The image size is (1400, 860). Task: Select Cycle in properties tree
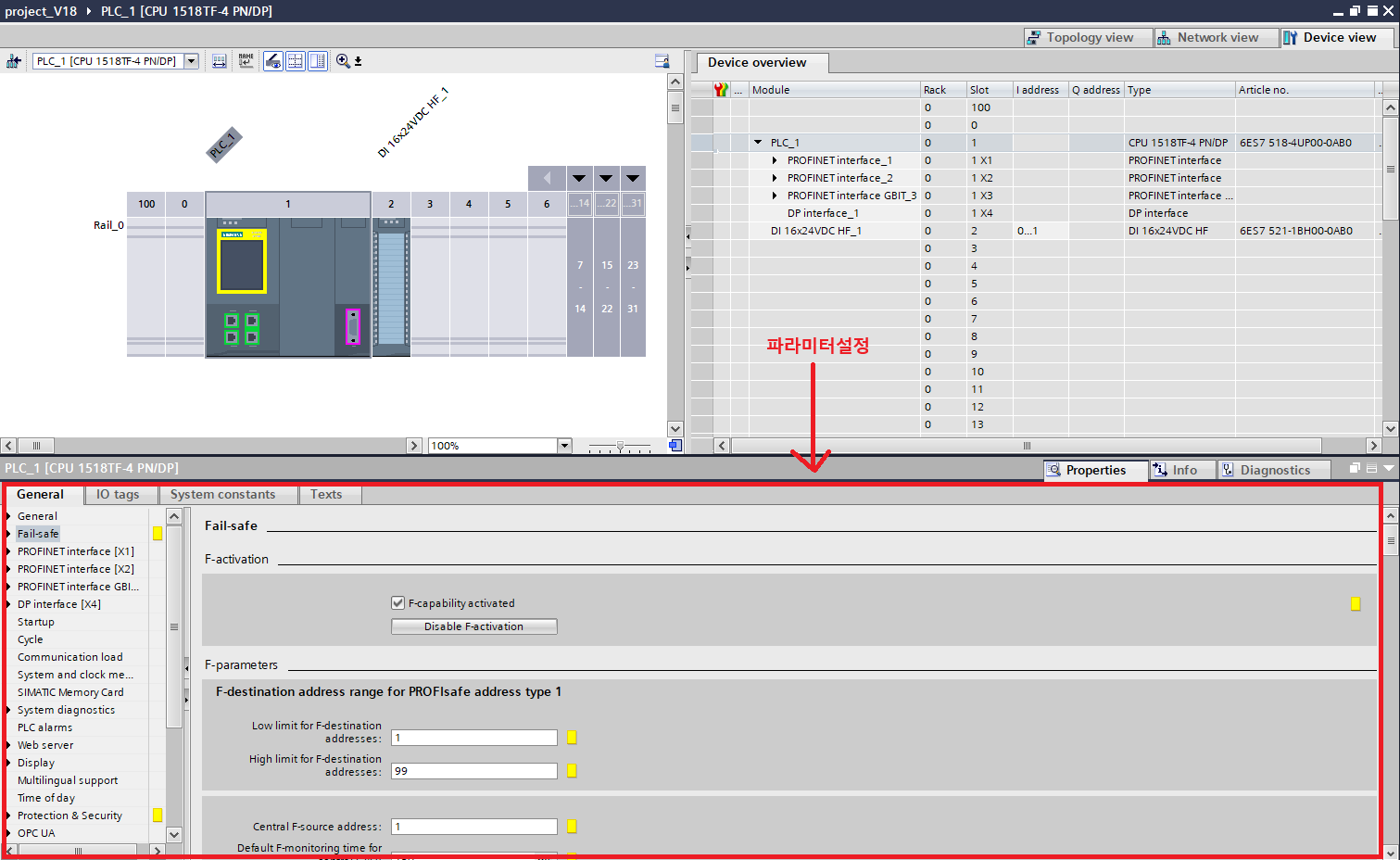(x=30, y=639)
